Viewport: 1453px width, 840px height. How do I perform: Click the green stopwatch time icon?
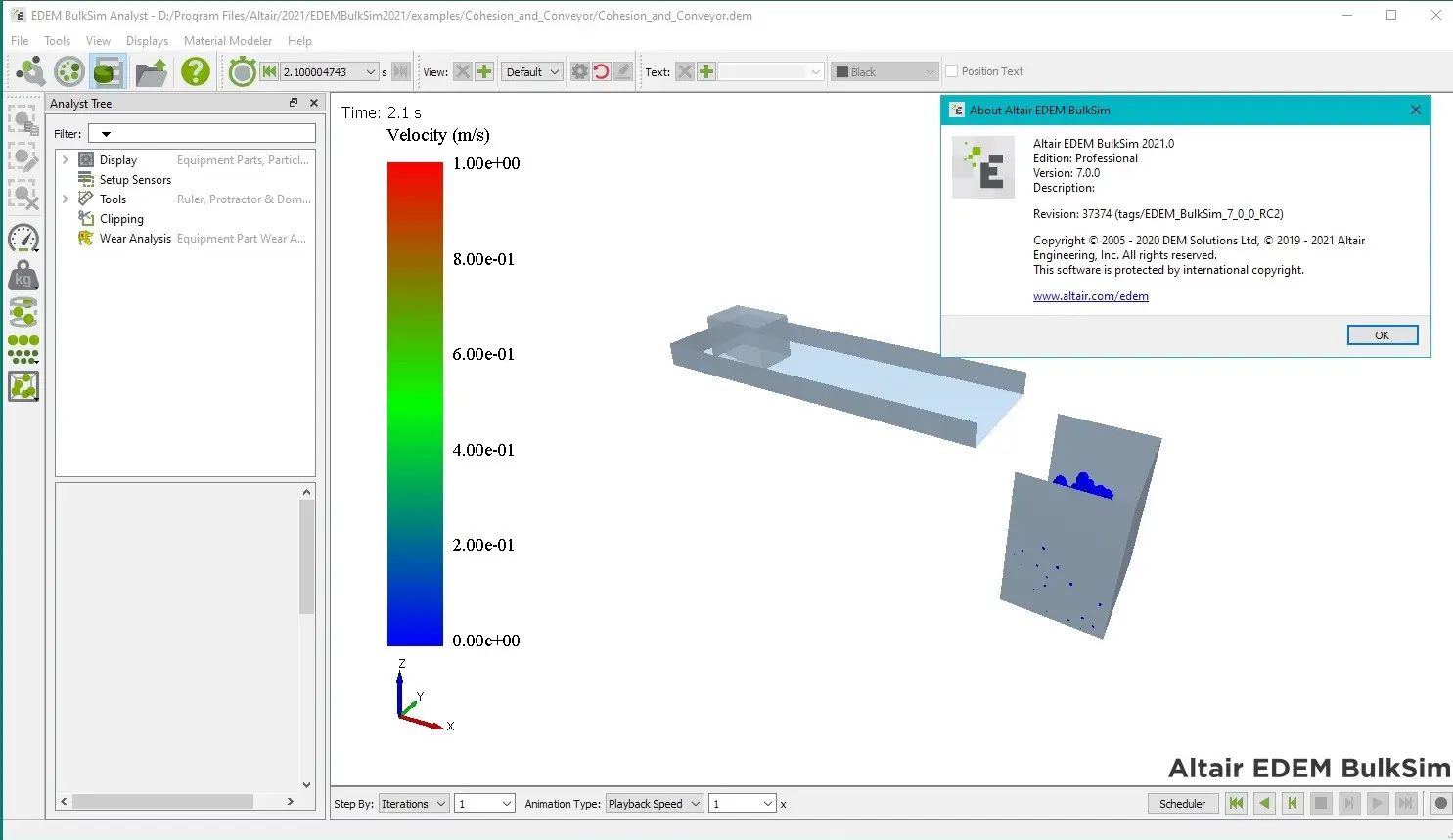tap(243, 71)
